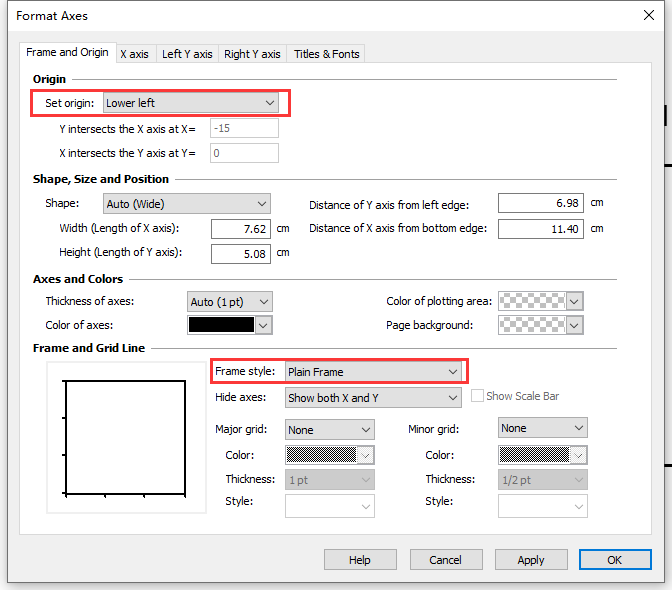Click the Cancel button
Image resolution: width=672 pixels, height=590 pixels.
coord(445,560)
